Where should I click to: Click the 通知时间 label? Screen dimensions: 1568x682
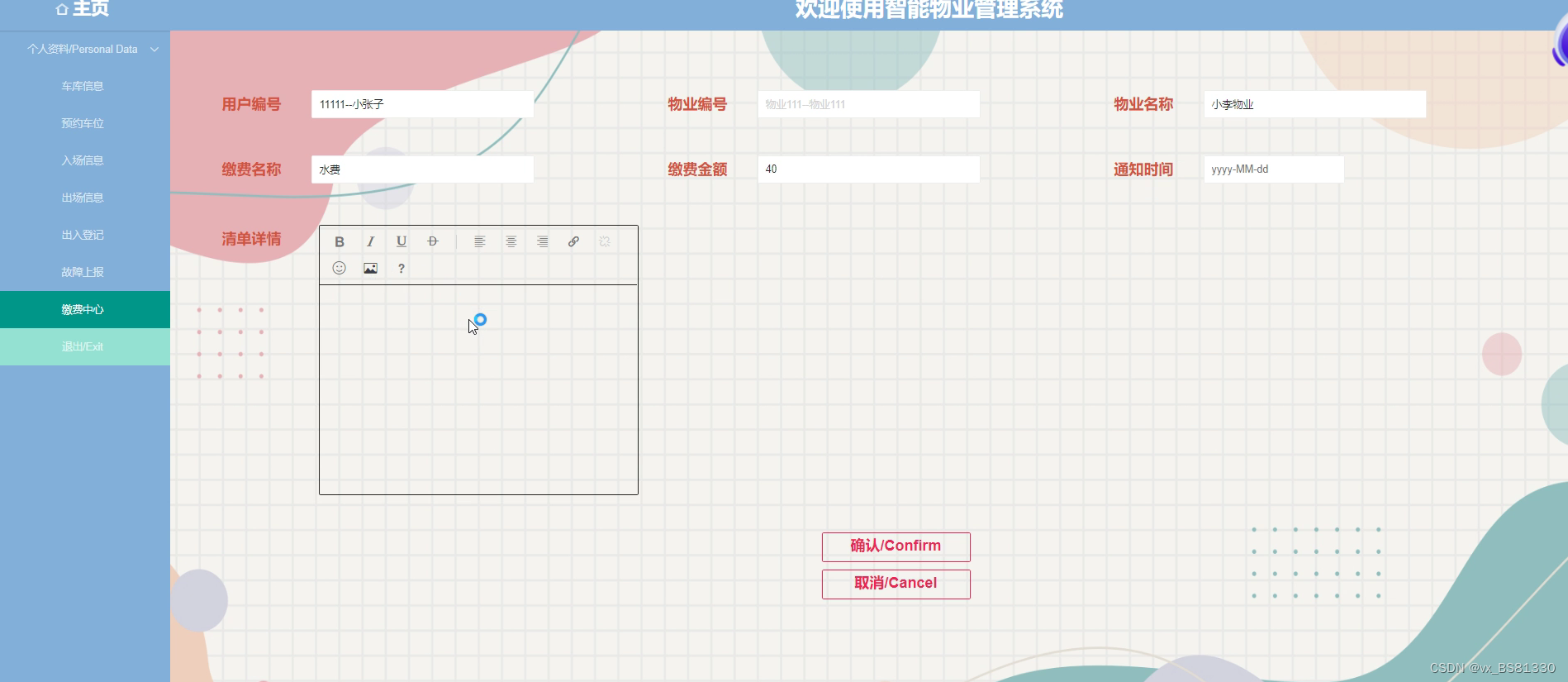1143,169
